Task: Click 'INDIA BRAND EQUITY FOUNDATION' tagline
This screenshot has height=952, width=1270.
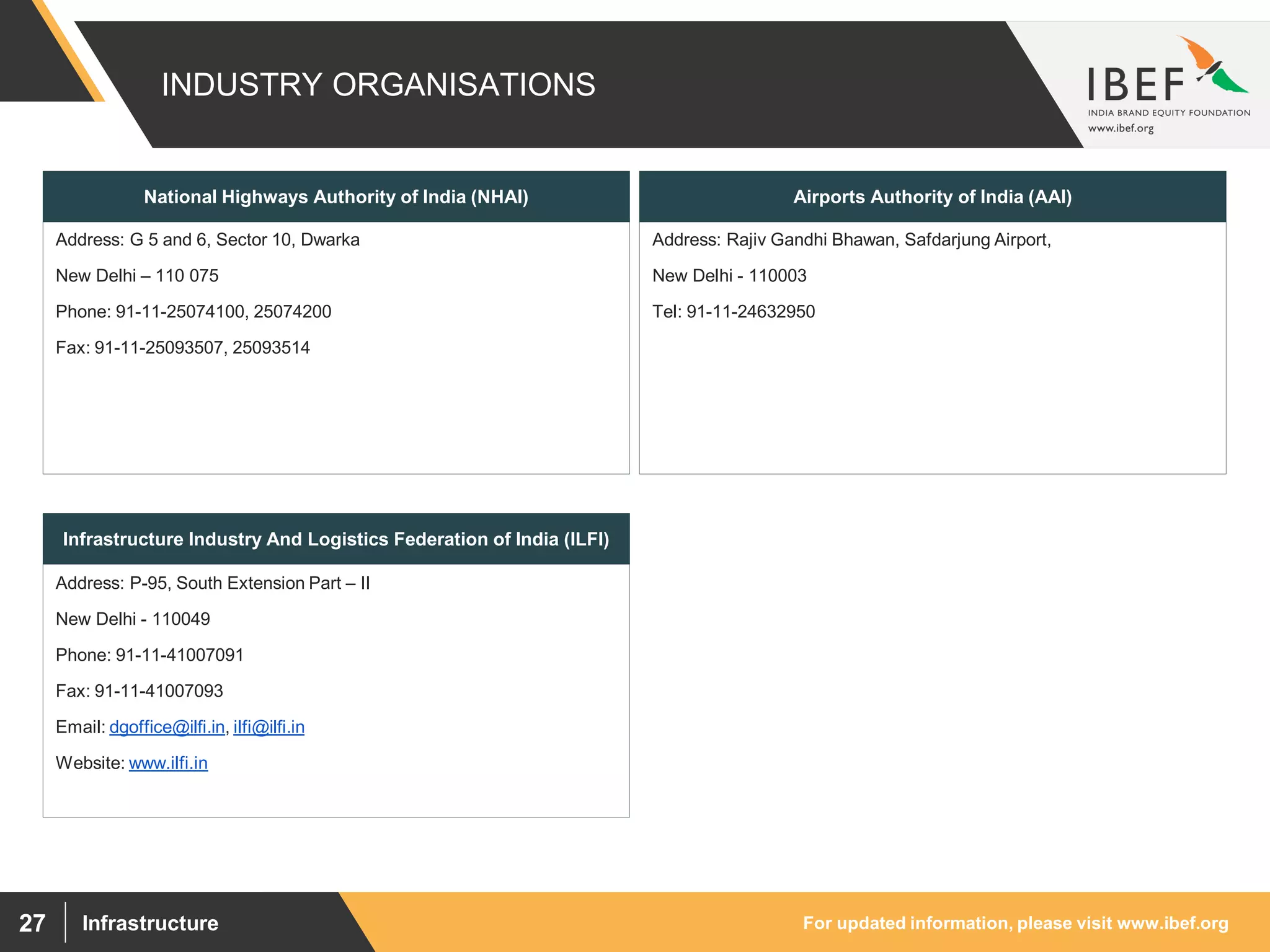Action: click(x=1169, y=113)
